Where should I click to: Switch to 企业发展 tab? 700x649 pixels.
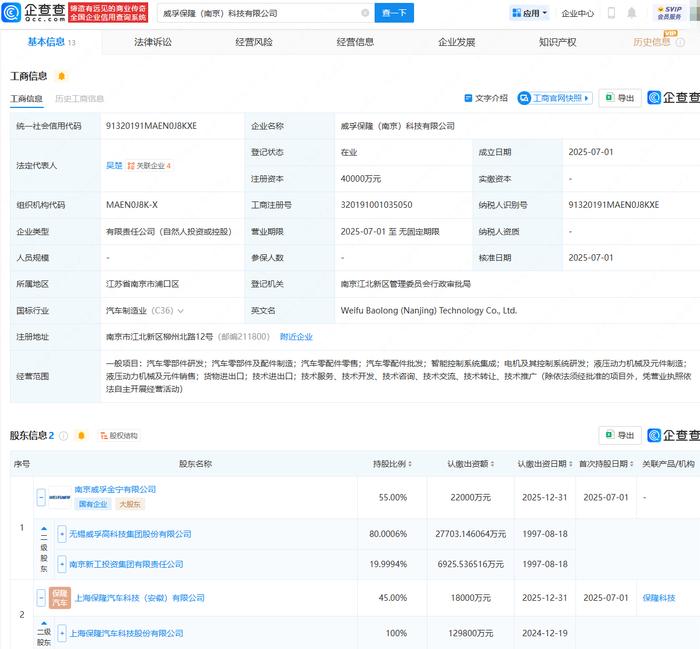(457, 42)
